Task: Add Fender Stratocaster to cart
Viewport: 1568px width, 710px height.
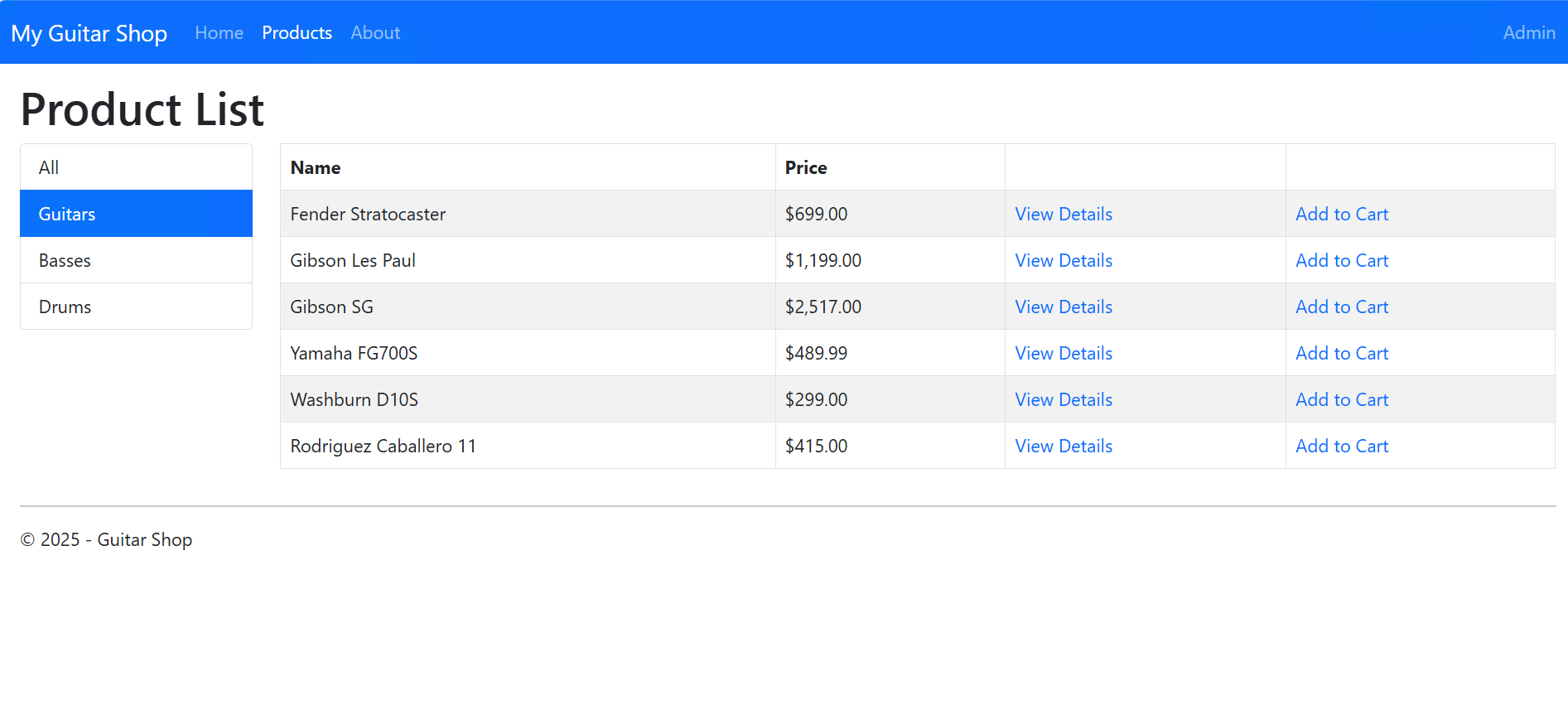Action: point(1342,214)
